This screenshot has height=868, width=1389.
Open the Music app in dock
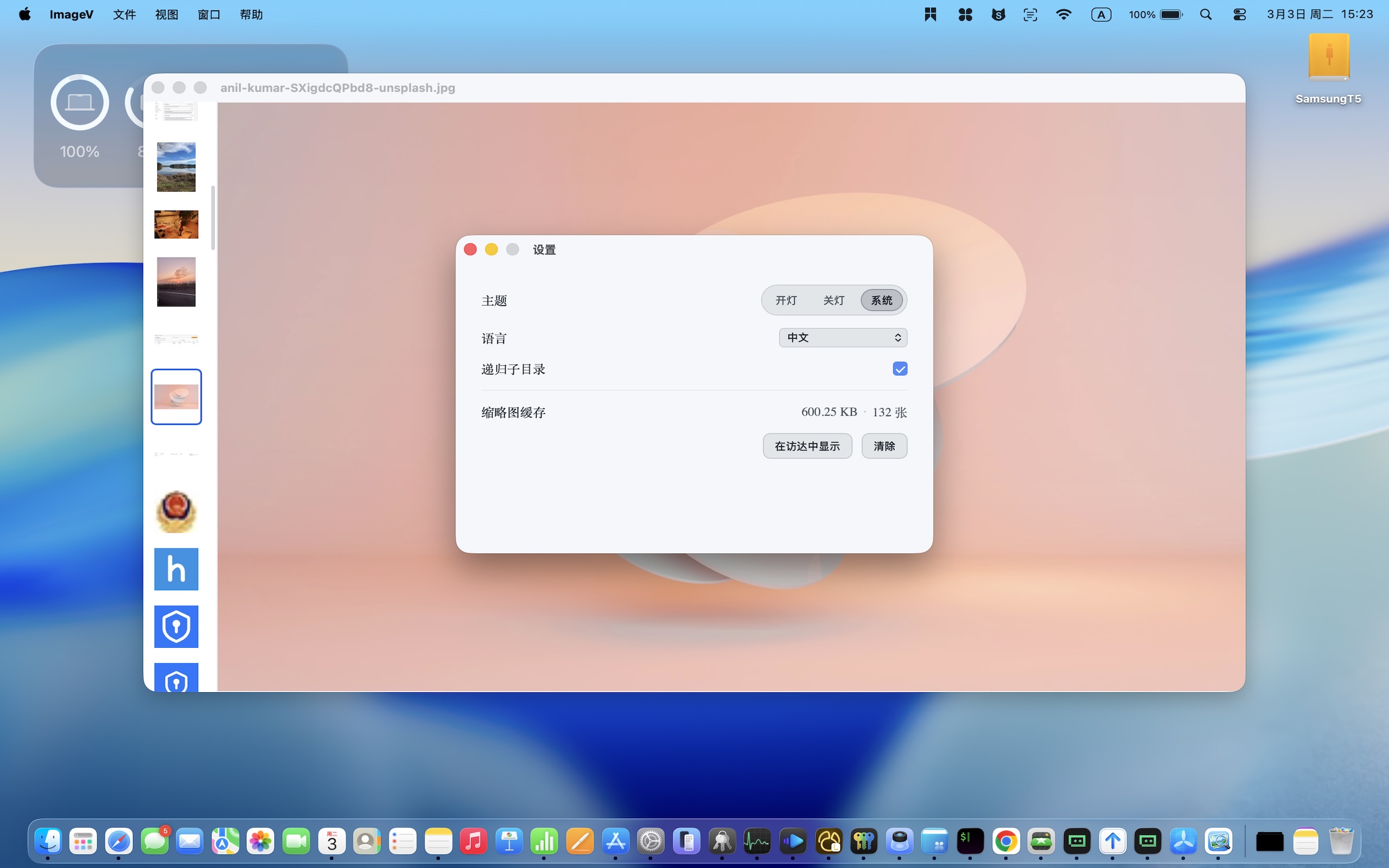tap(474, 841)
